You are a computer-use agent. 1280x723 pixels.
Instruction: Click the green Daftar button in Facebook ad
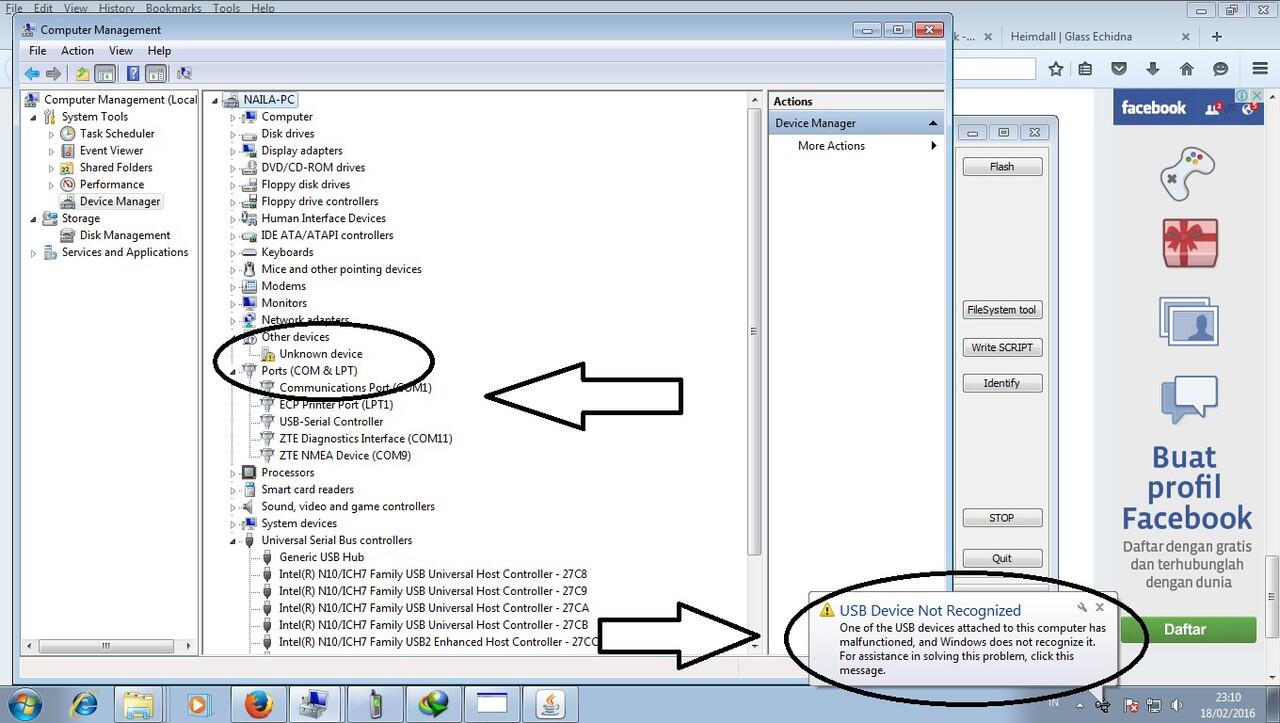pos(1187,630)
